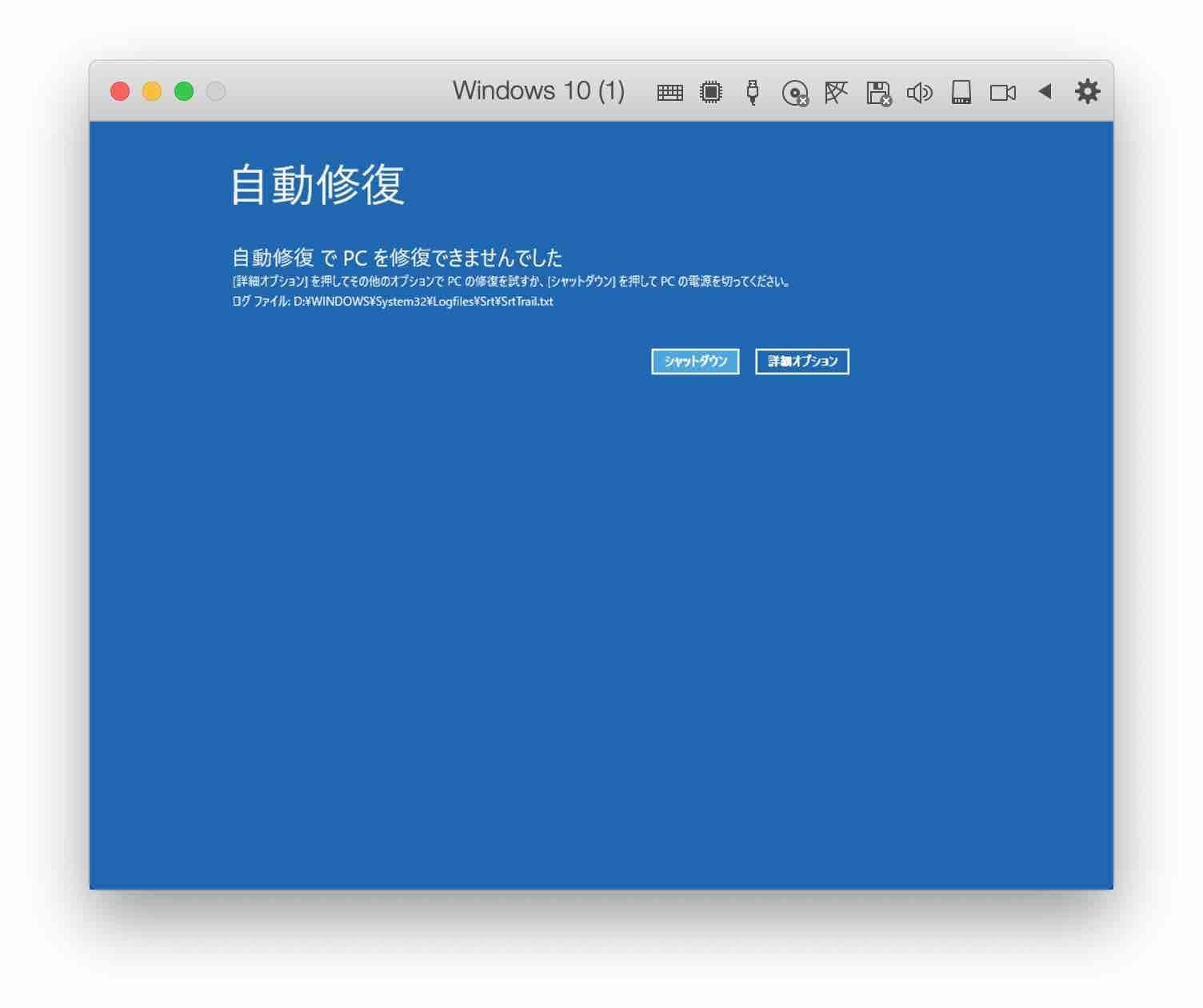Click the network status icon

[836, 92]
